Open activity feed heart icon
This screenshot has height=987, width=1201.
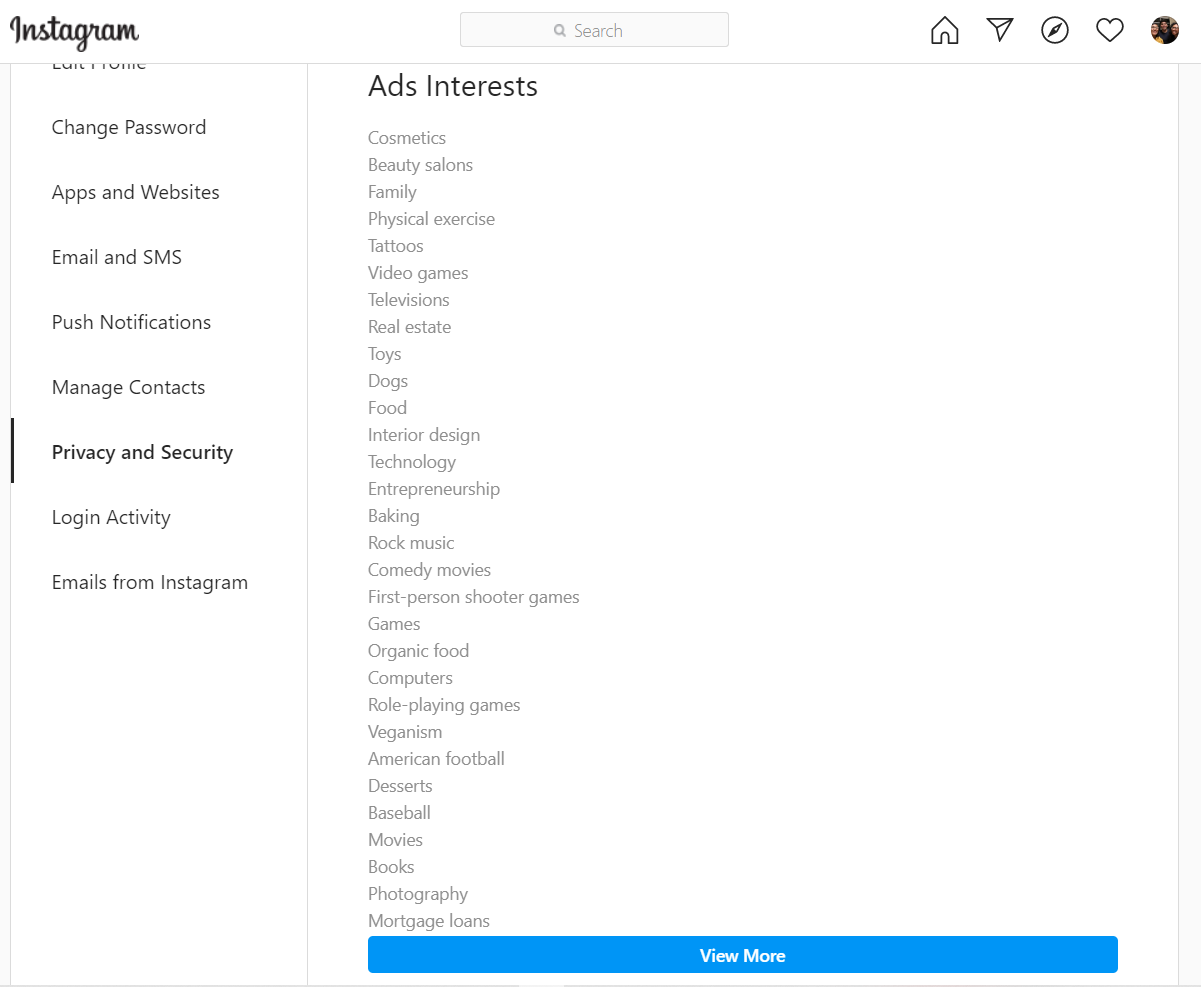click(x=1109, y=31)
